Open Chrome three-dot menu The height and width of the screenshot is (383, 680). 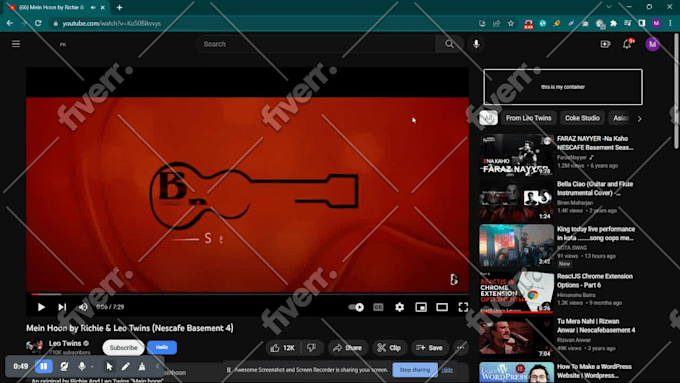coord(670,23)
